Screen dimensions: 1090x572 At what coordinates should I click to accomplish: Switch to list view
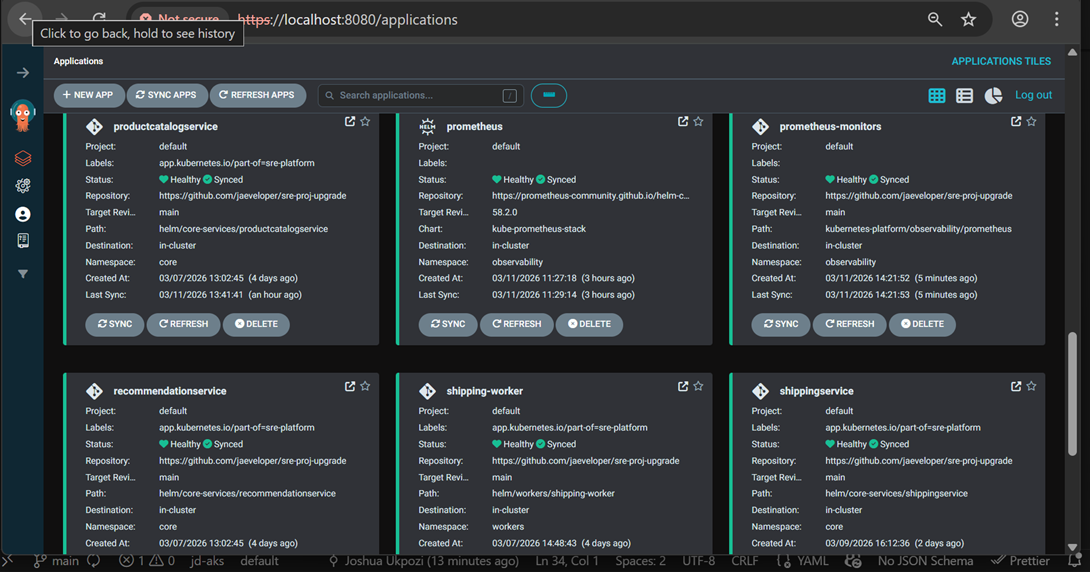coord(964,95)
